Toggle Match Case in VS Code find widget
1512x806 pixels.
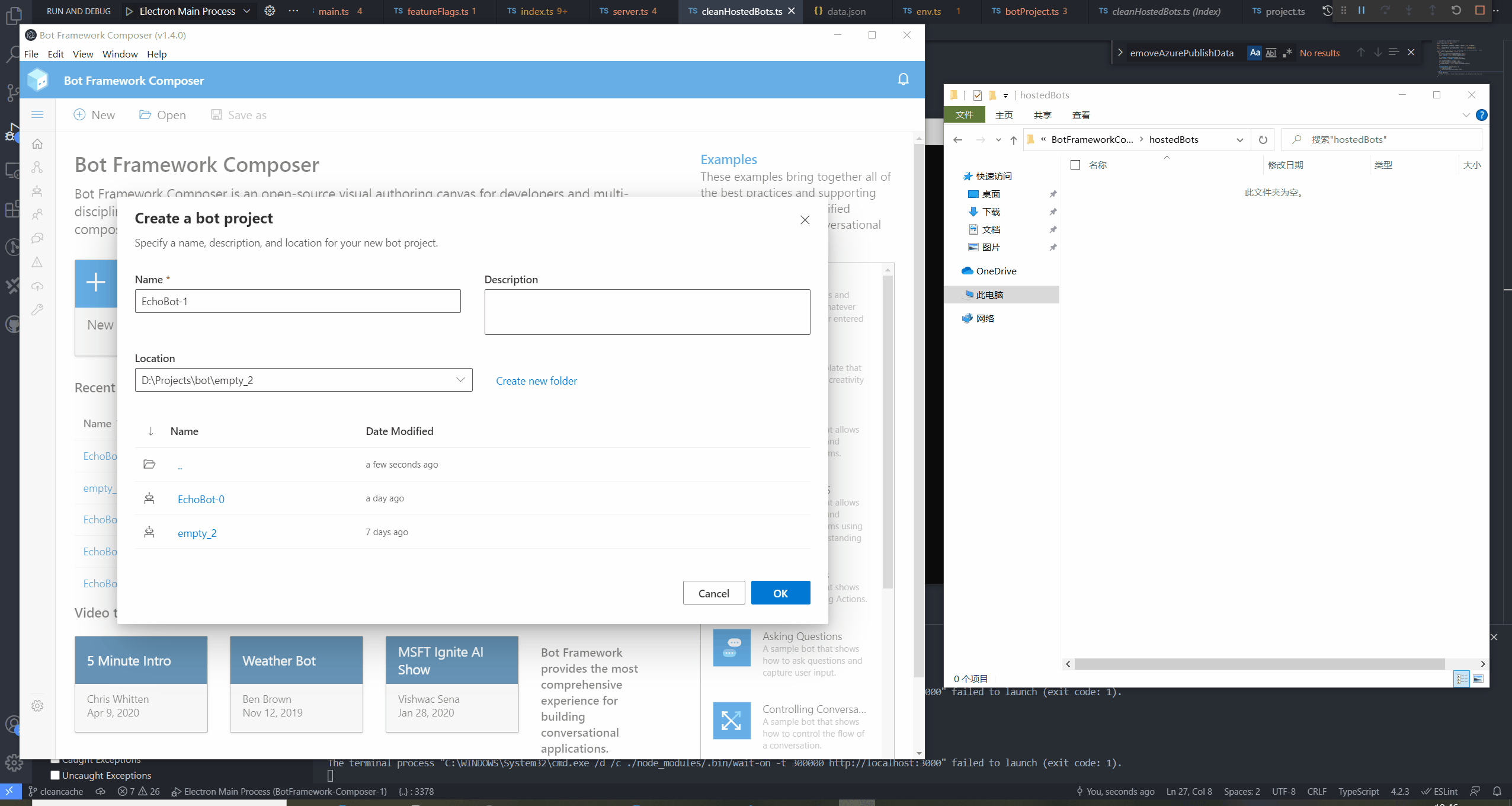[x=1255, y=53]
